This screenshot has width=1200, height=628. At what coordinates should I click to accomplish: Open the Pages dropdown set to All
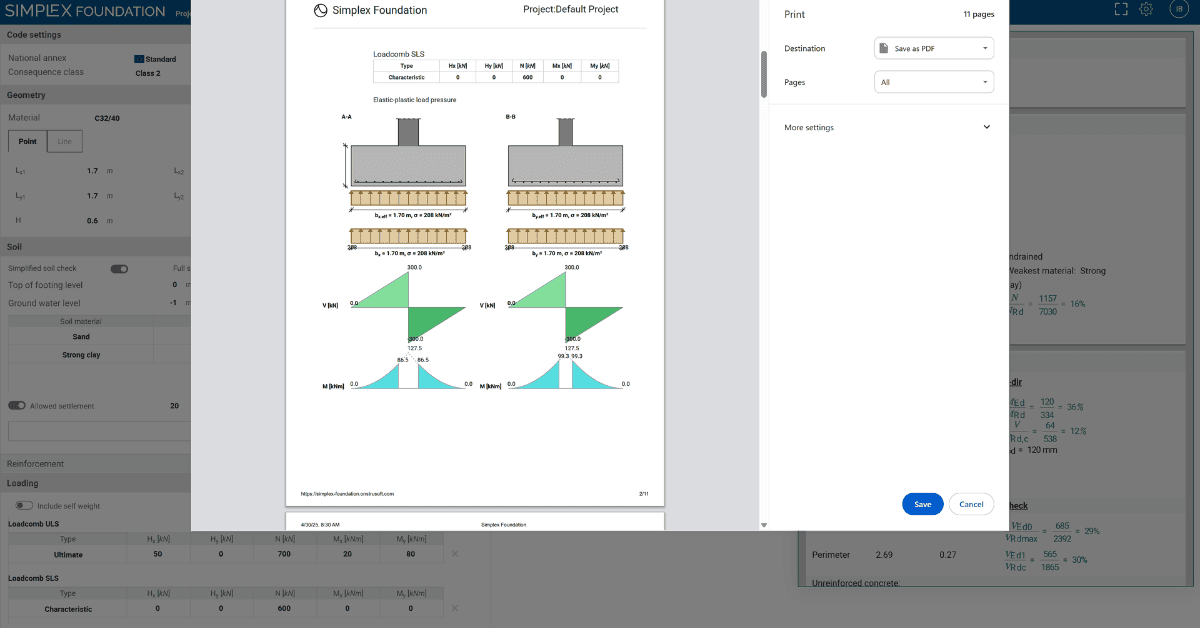click(934, 82)
